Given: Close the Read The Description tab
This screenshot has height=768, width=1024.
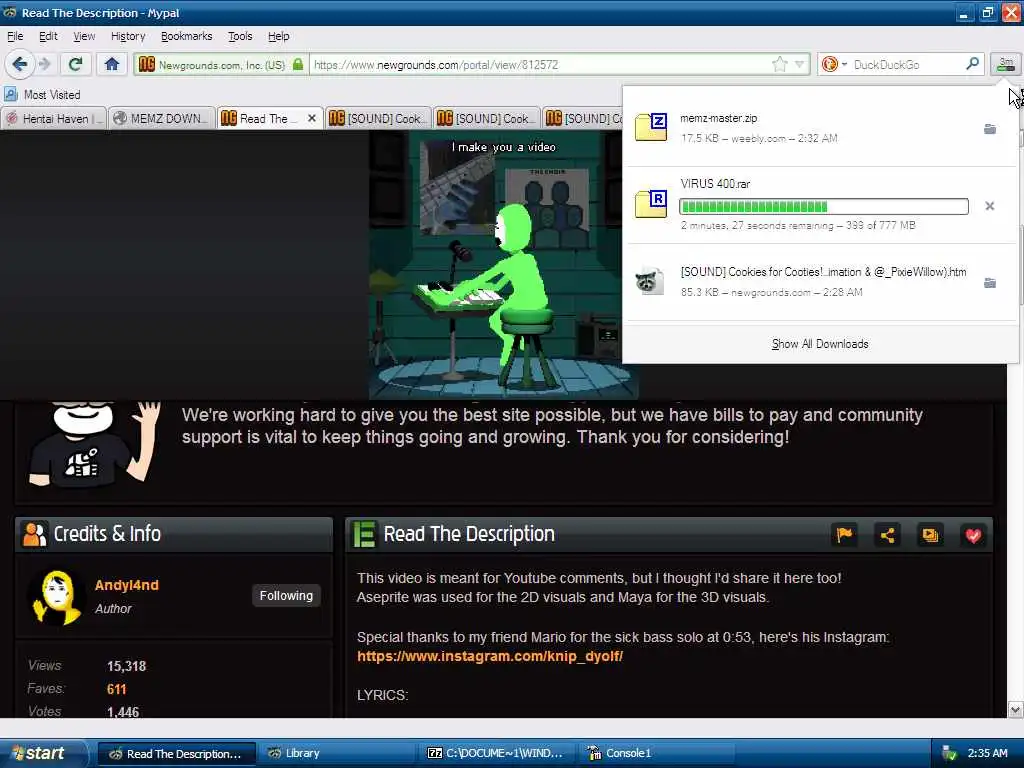Looking at the screenshot, I should [312, 118].
